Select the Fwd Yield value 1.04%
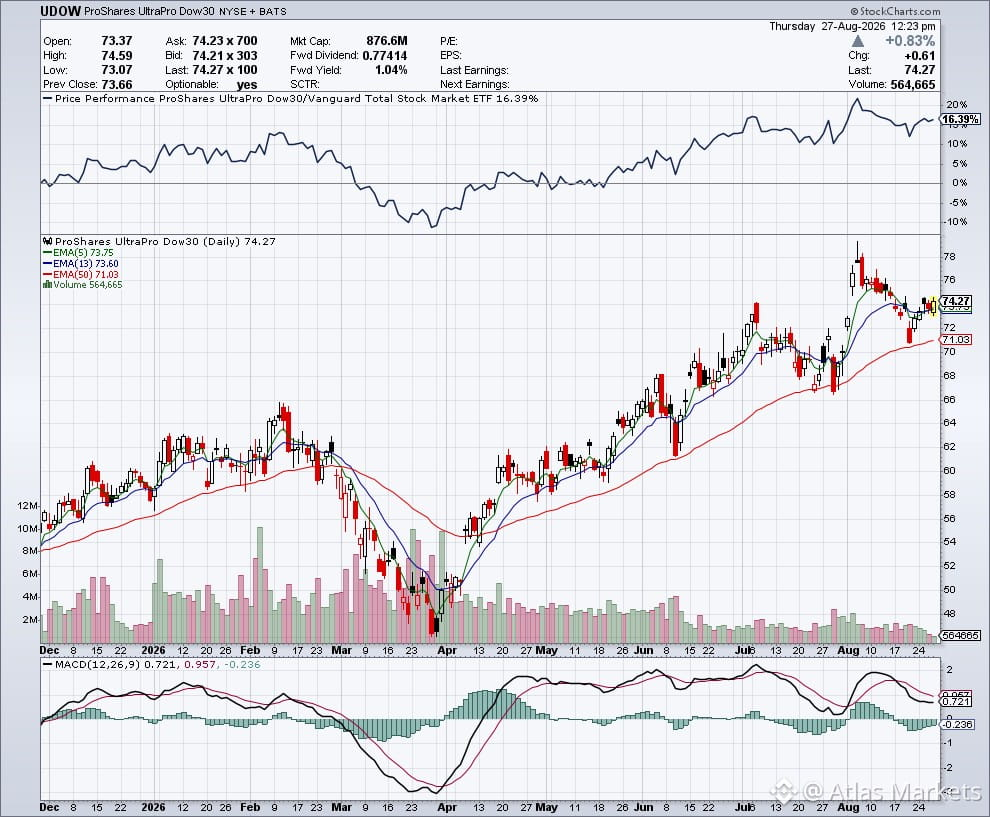This screenshot has height=817, width=990. point(391,70)
